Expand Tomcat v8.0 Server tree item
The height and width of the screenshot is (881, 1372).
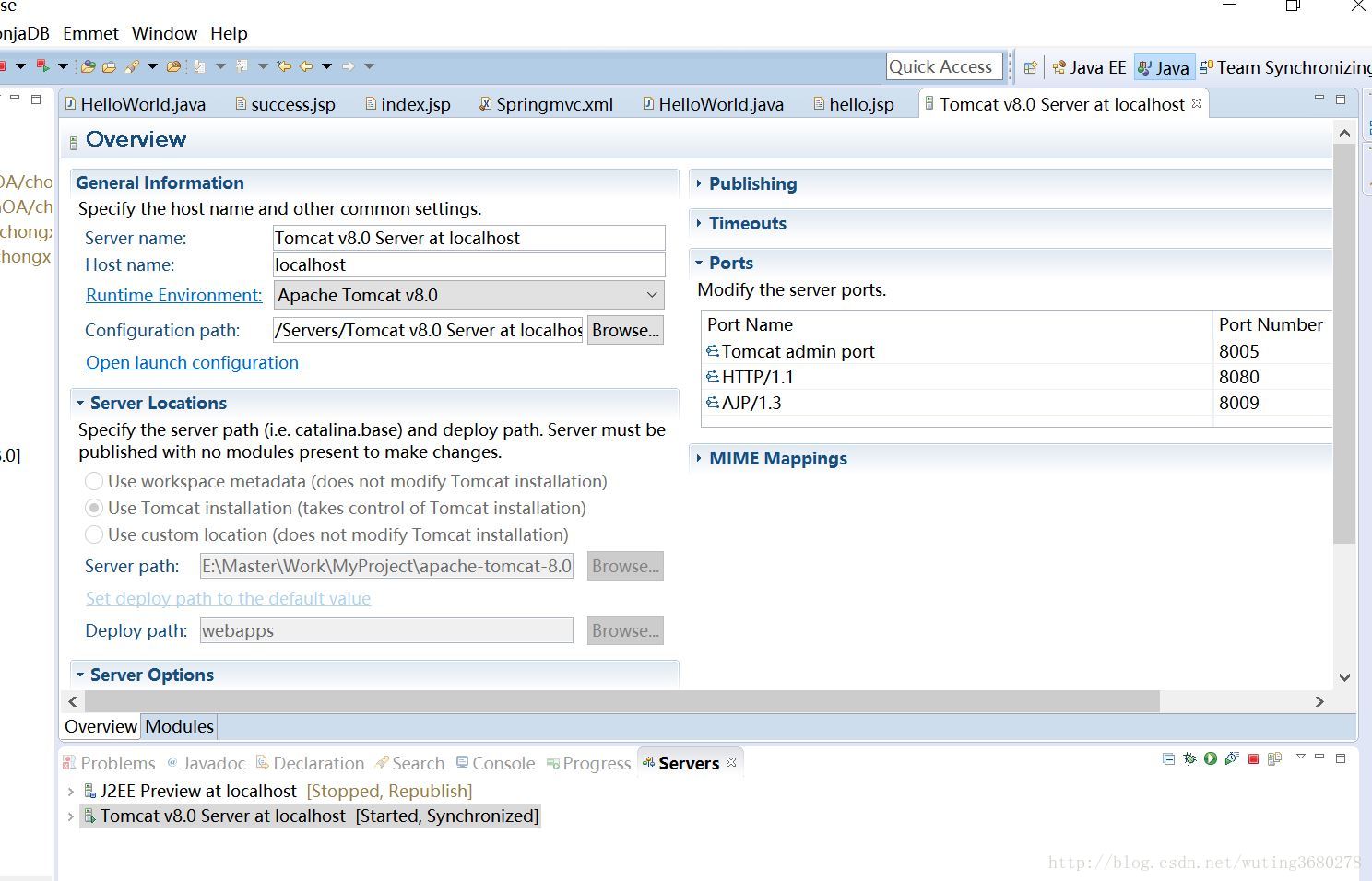pos(71,816)
